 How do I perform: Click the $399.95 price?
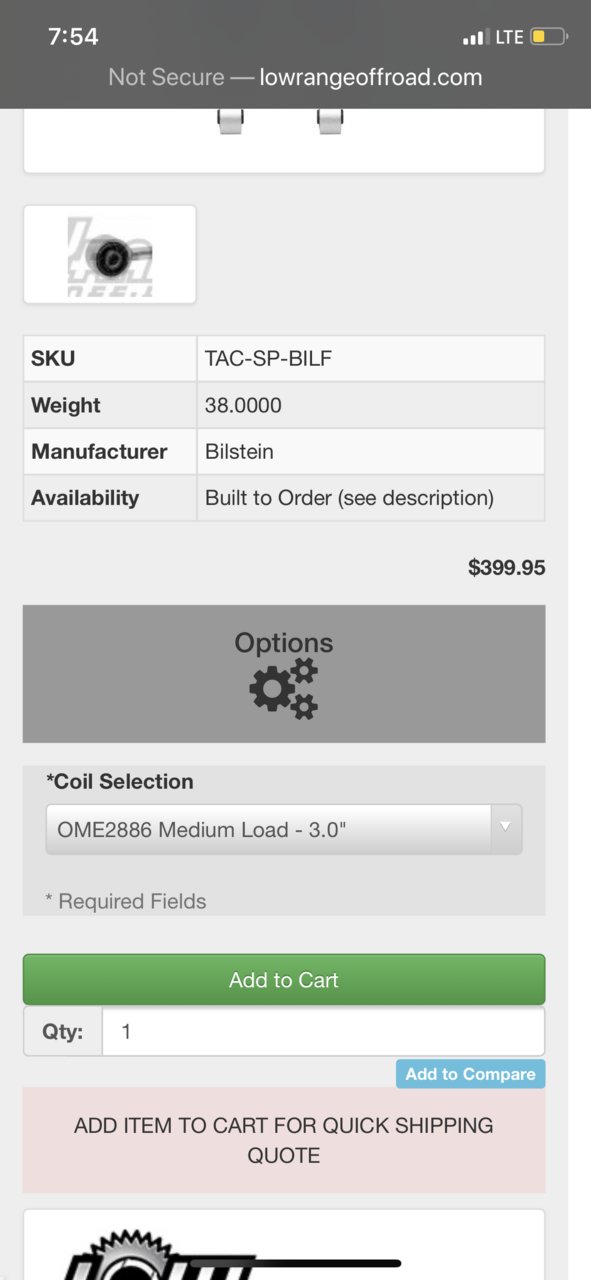(506, 567)
